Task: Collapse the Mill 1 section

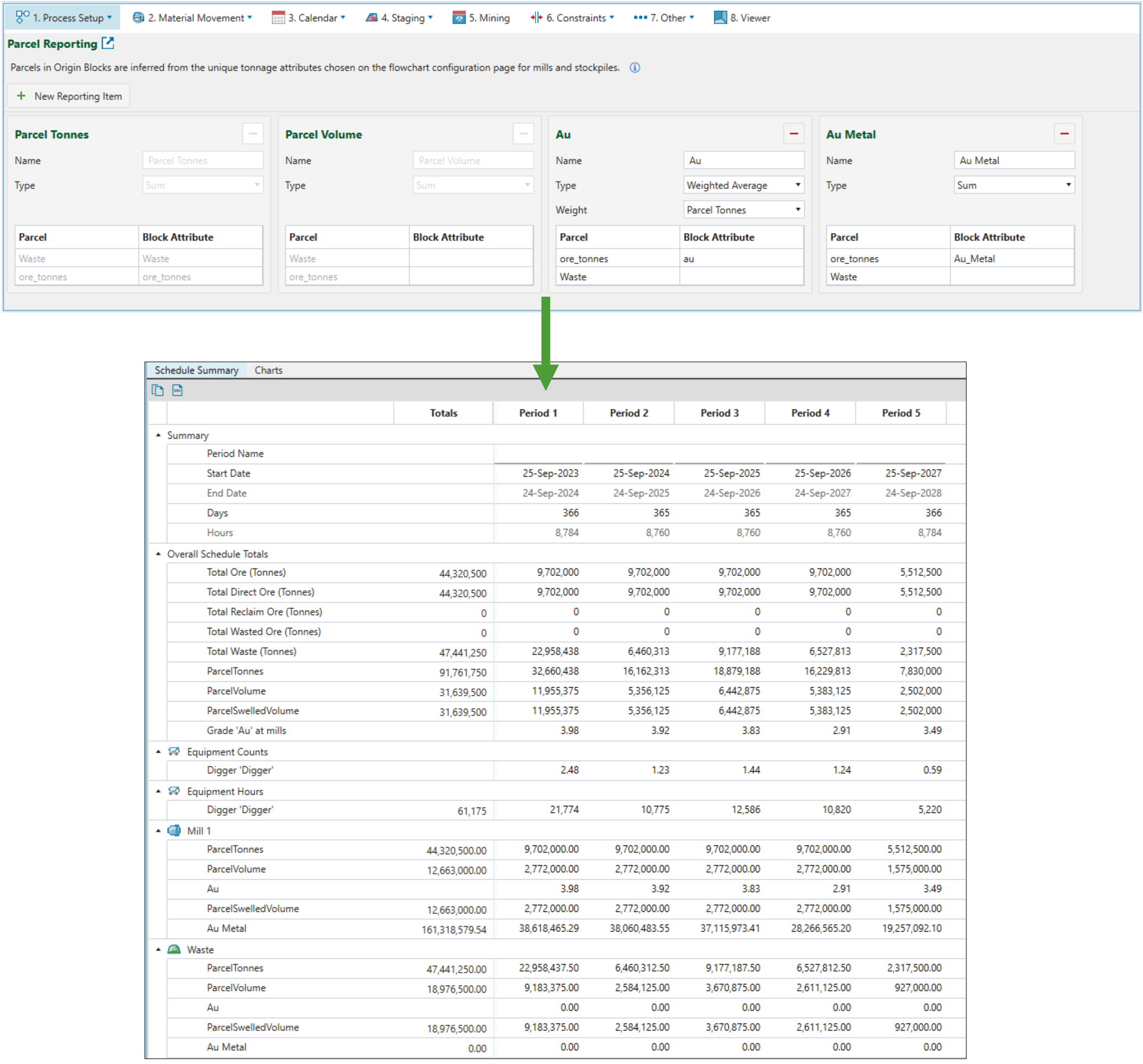Action: coord(158,830)
